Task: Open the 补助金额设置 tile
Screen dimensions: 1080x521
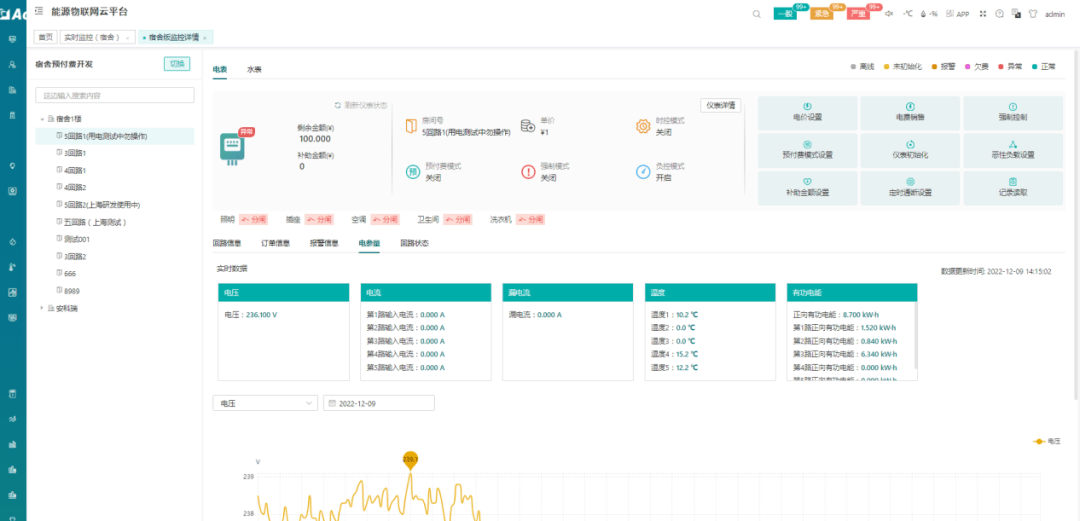Action: coord(807,188)
